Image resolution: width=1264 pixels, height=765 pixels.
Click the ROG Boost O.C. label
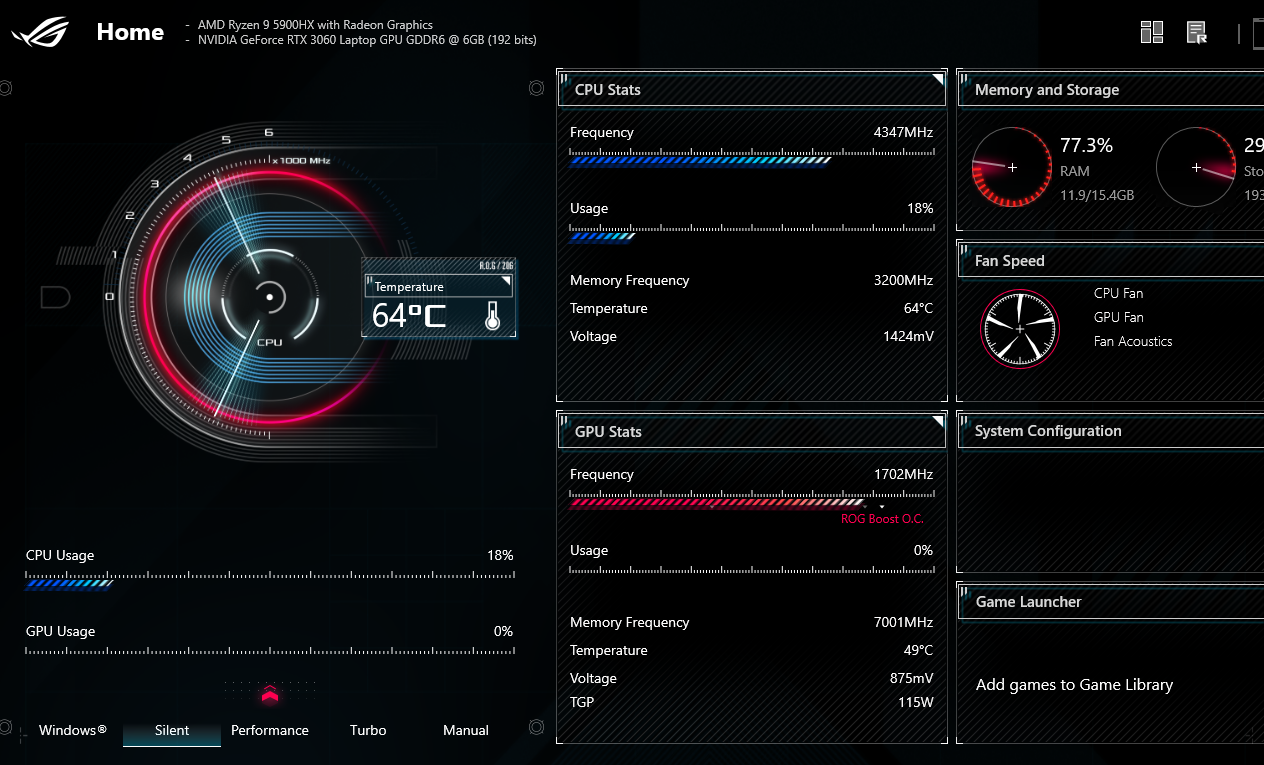pos(882,519)
